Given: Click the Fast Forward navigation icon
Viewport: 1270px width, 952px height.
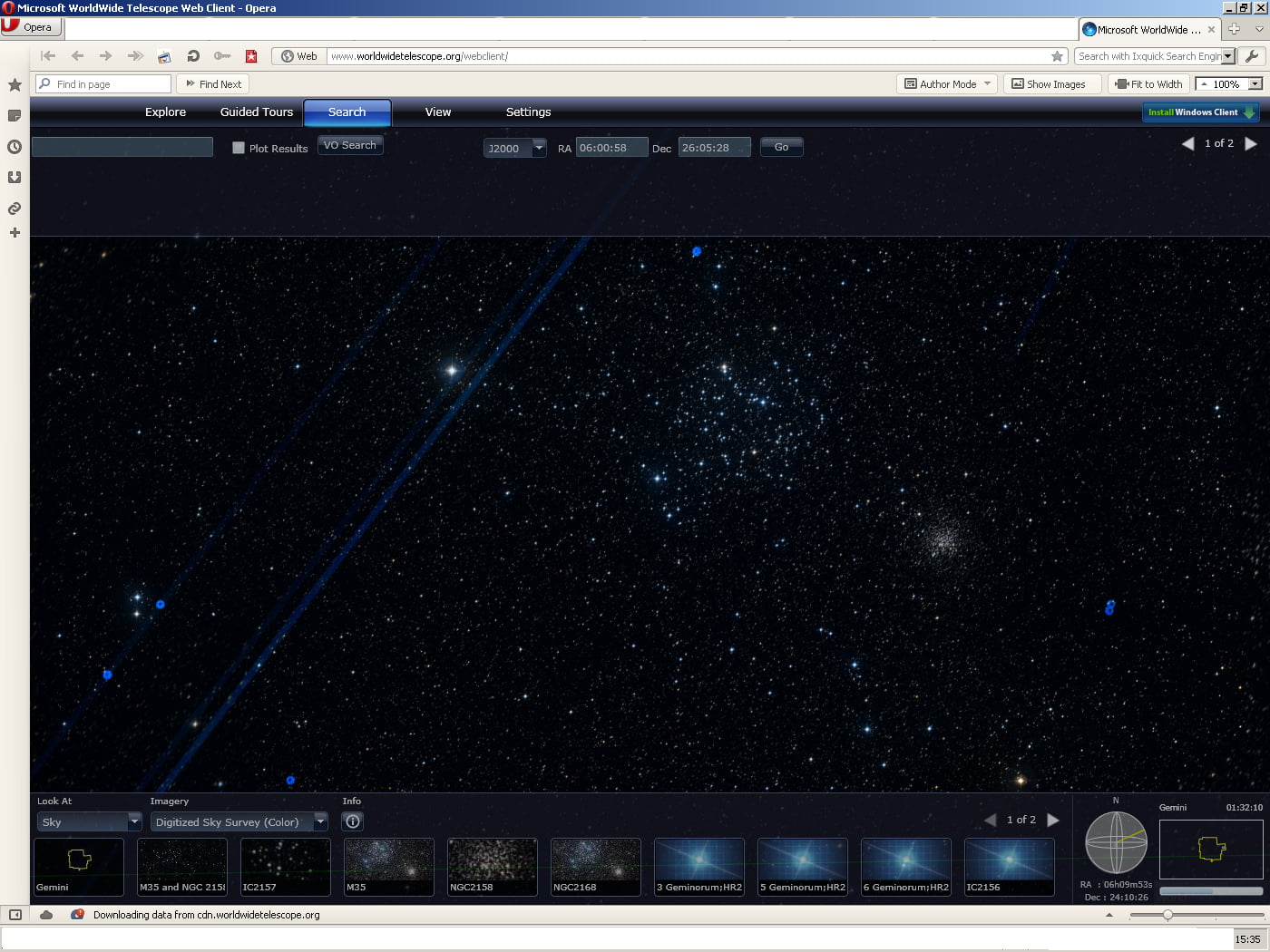Looking at the screenshot, I should pyautogui.click(x=135, y=56).
